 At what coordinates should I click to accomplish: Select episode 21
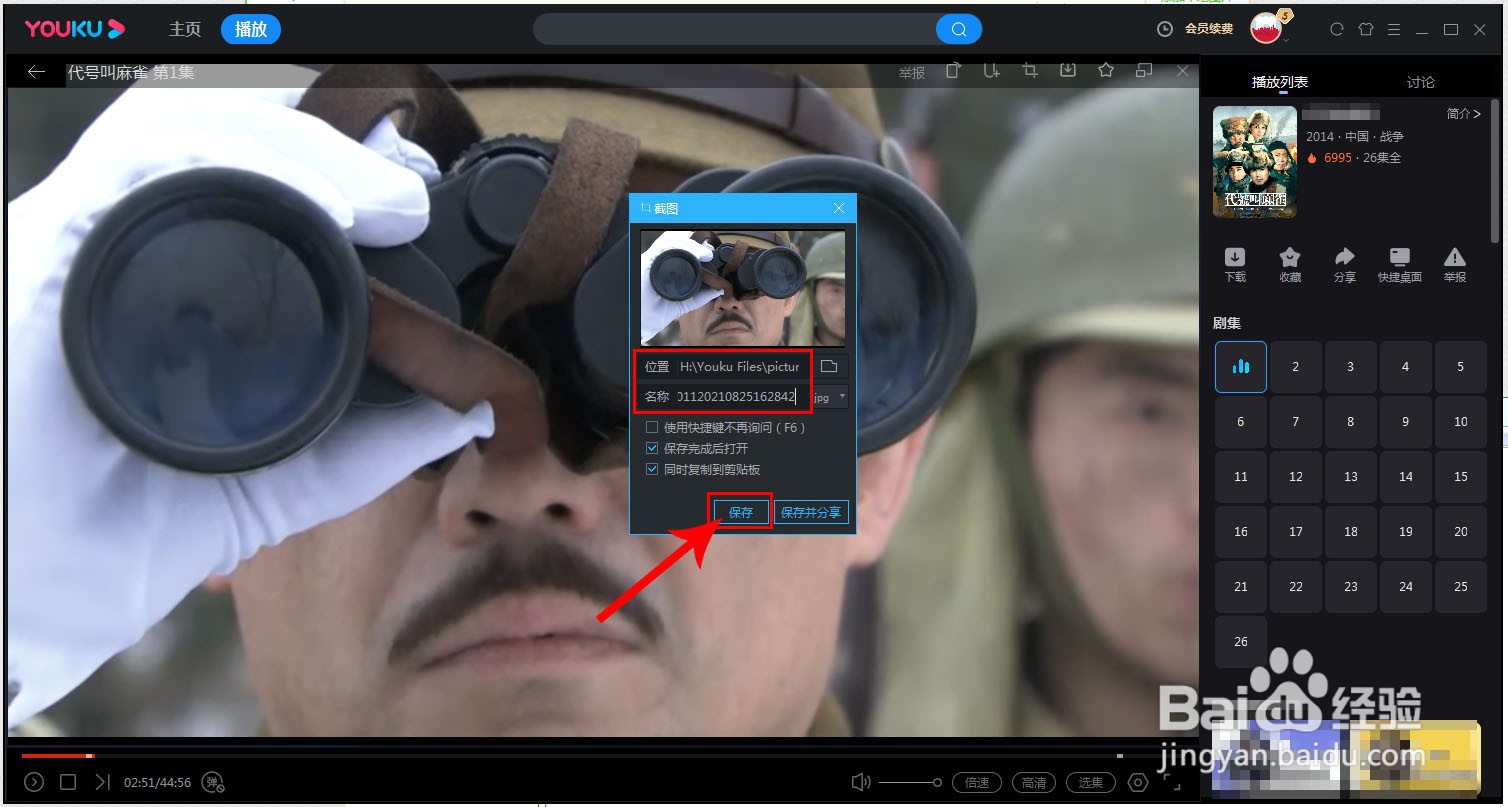coord(1241,586)
